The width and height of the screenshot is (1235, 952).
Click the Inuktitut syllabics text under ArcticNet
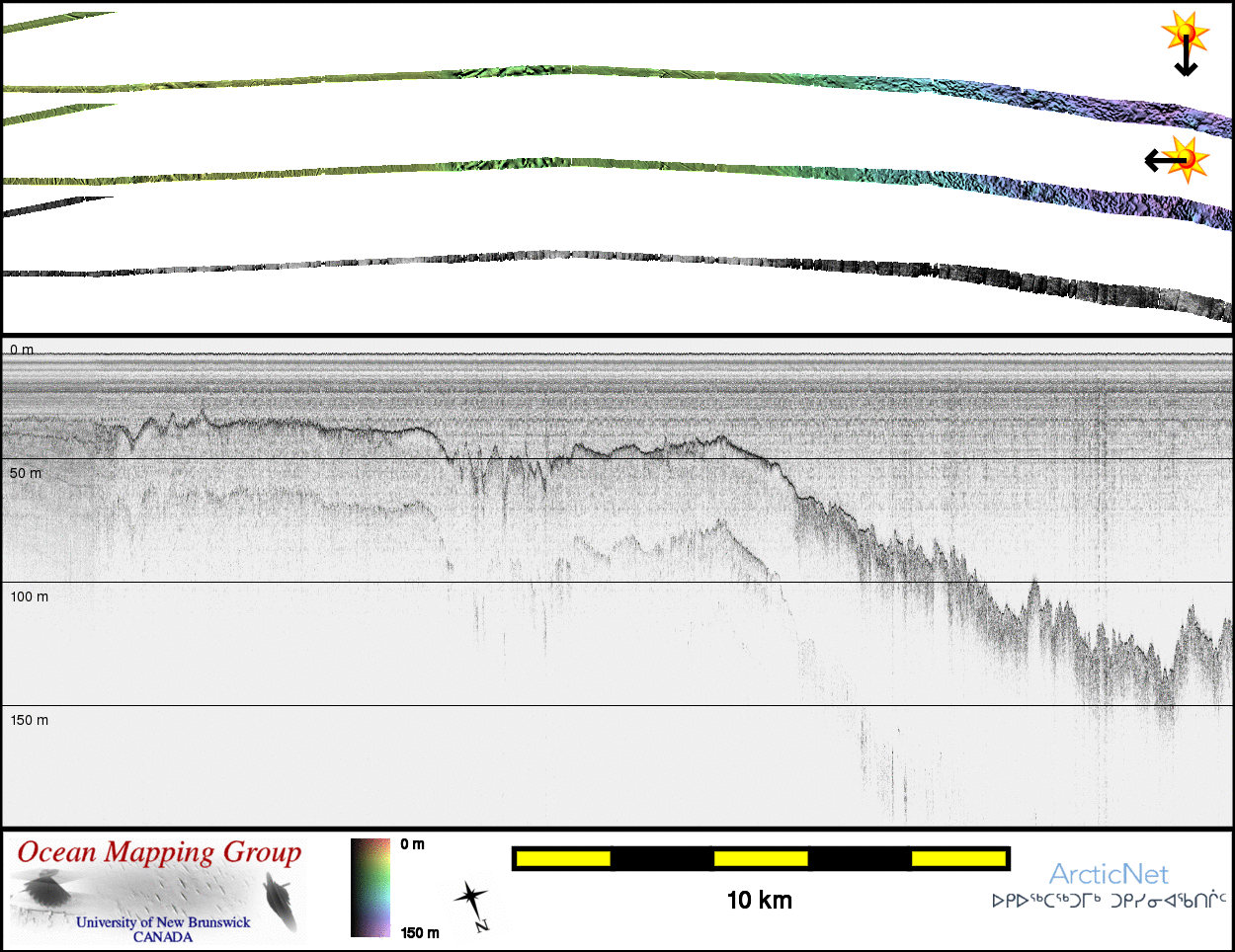(x=1109, y=901)
